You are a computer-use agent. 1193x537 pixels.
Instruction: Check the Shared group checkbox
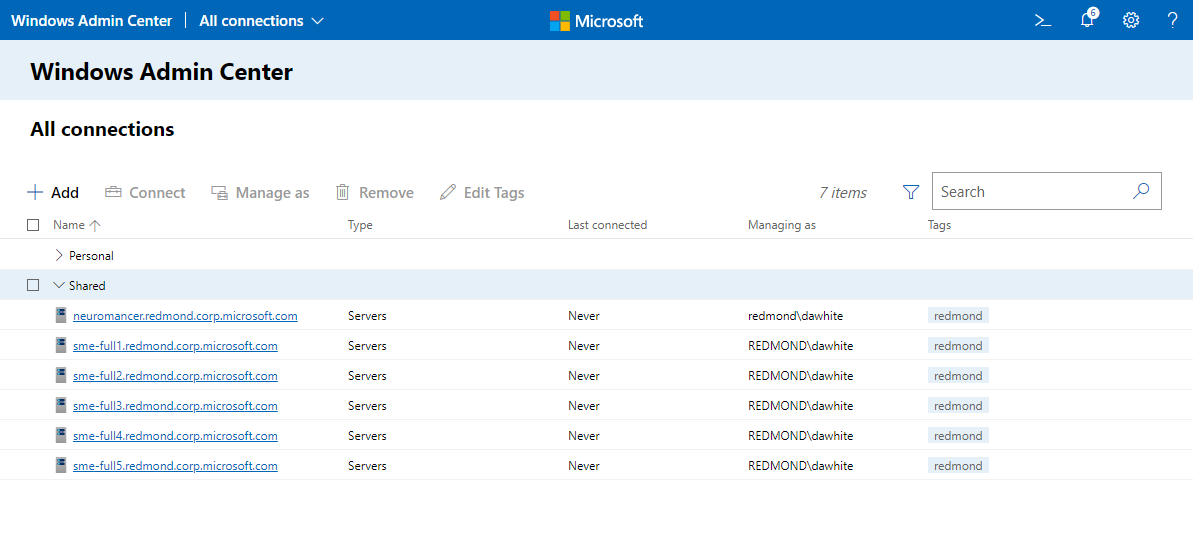point(33,285)
